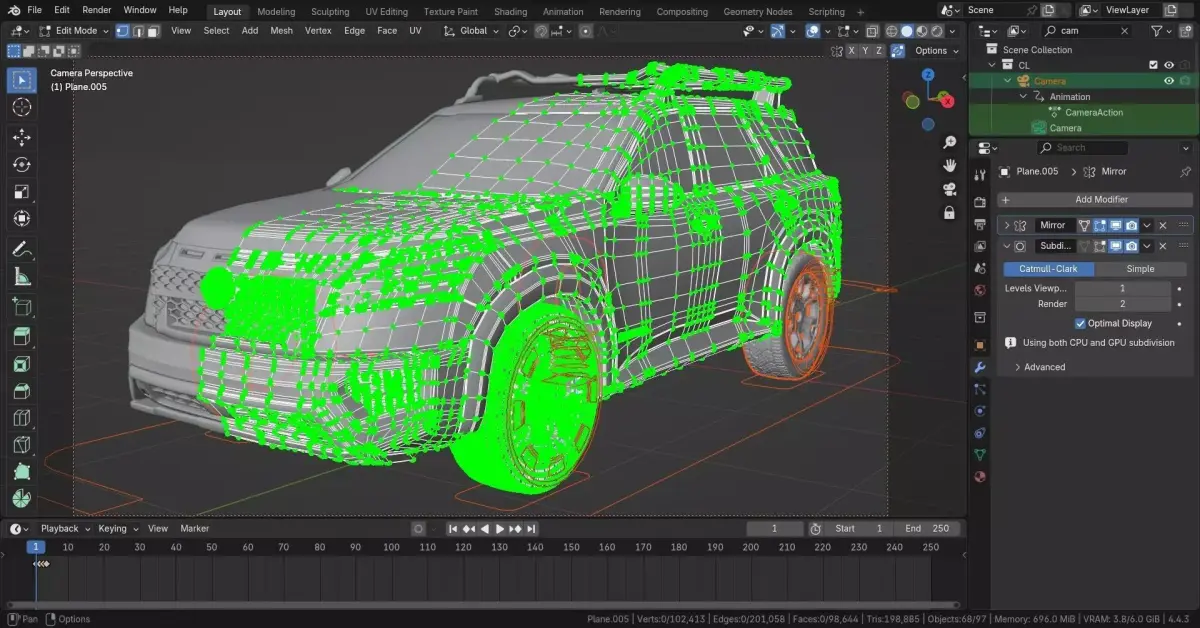Open the Material properties tab
Viewport: 1200px width, 628px height.
[x=980, y=476]
